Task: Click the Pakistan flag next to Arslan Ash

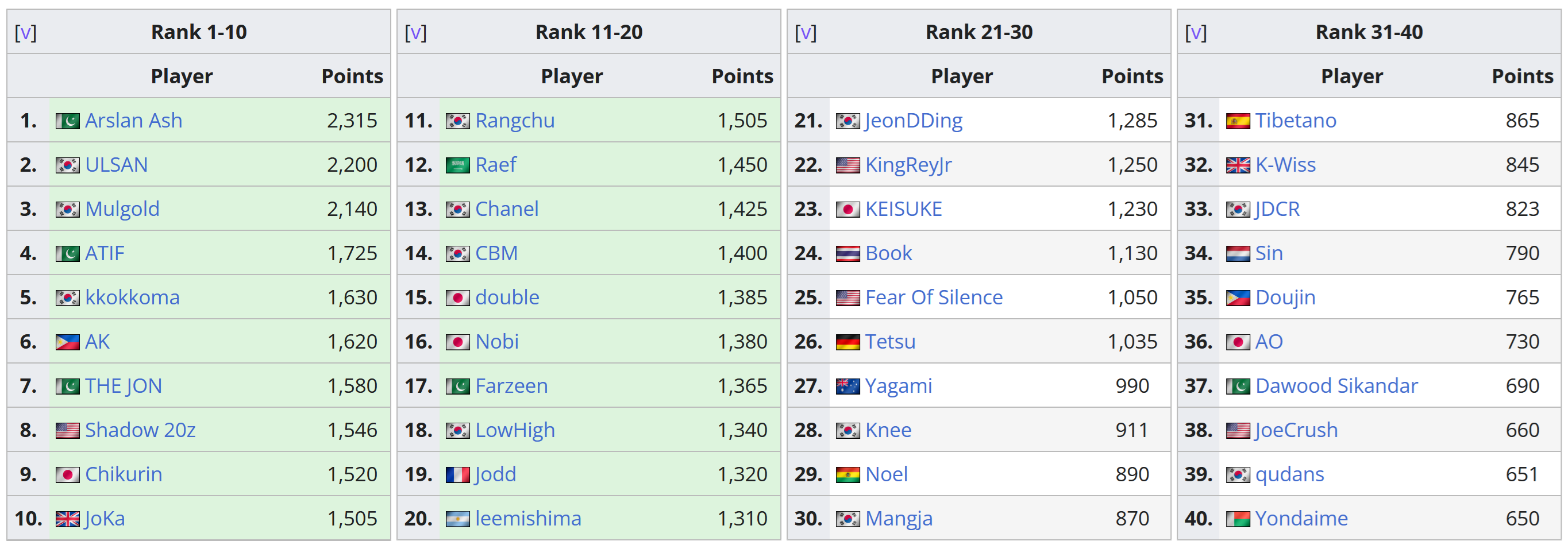Action: pyautogui.click(x=68, y=121)
